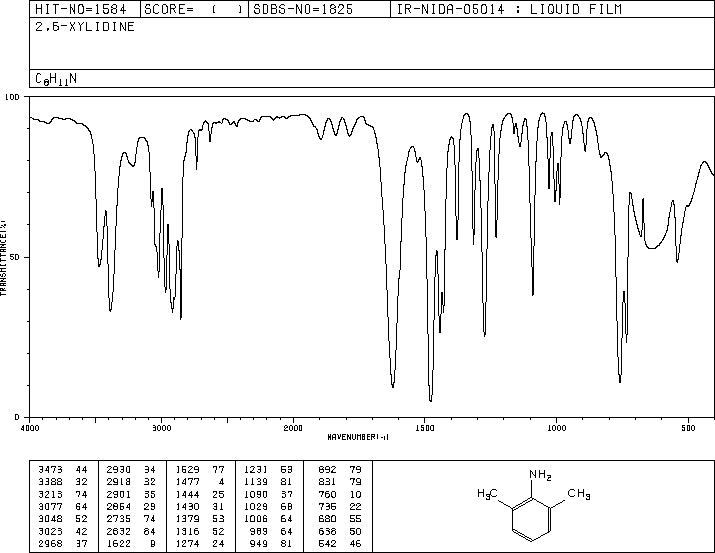Select peak table value 1316
The image size is (715, 553).
(x=187, y=532)
